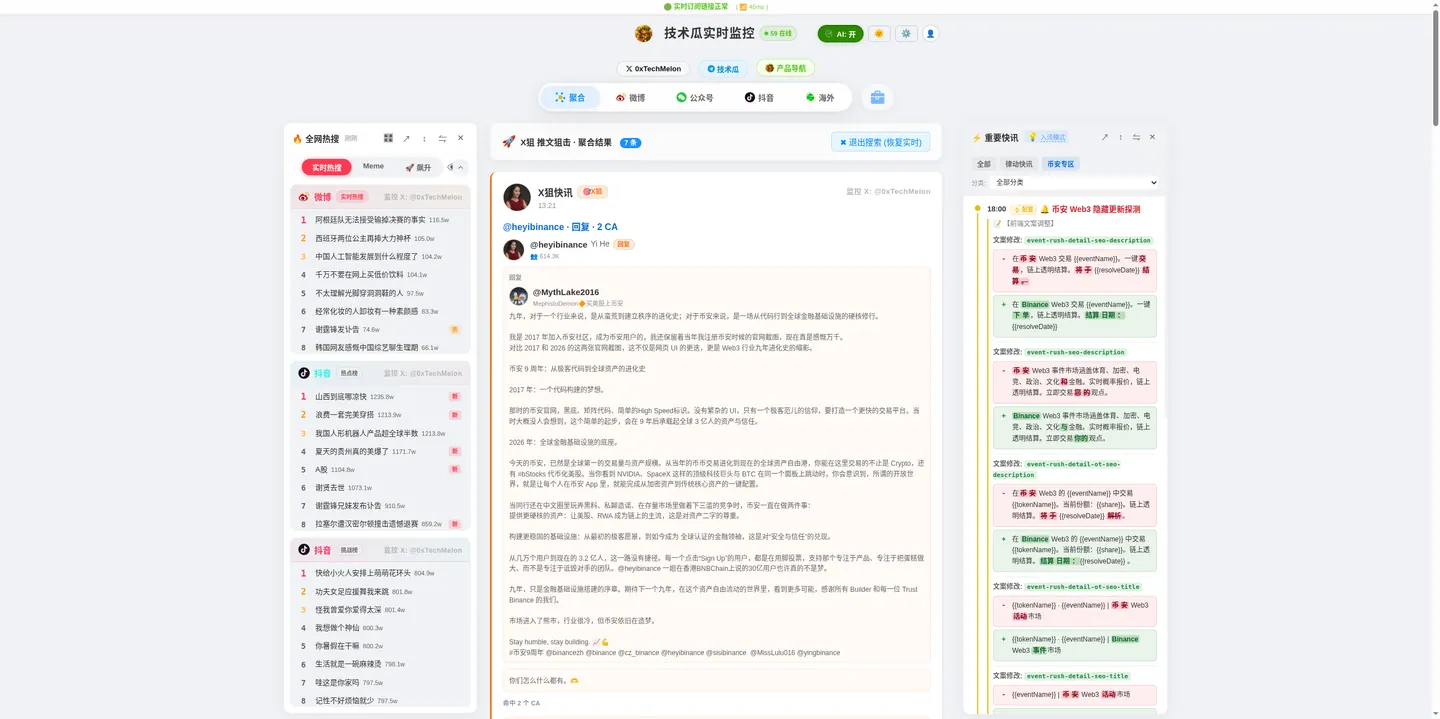Open @heyibinance · 回复 · 2 CA link
The image size is (1440, 719).
(x=560, y=227)
